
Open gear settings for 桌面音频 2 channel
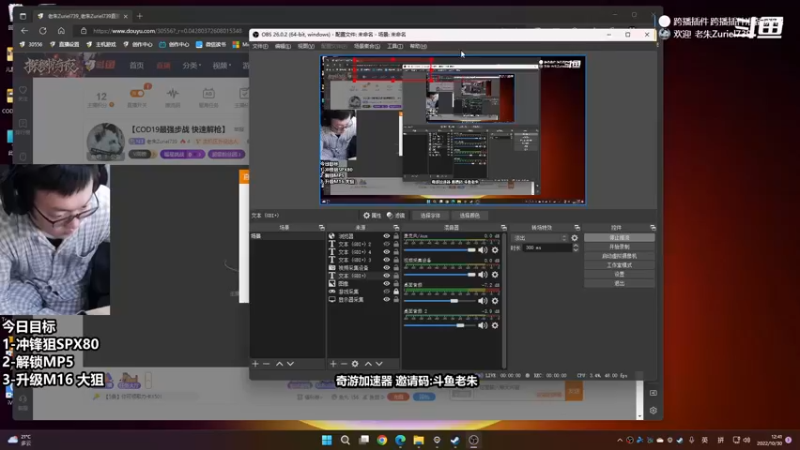495,325
